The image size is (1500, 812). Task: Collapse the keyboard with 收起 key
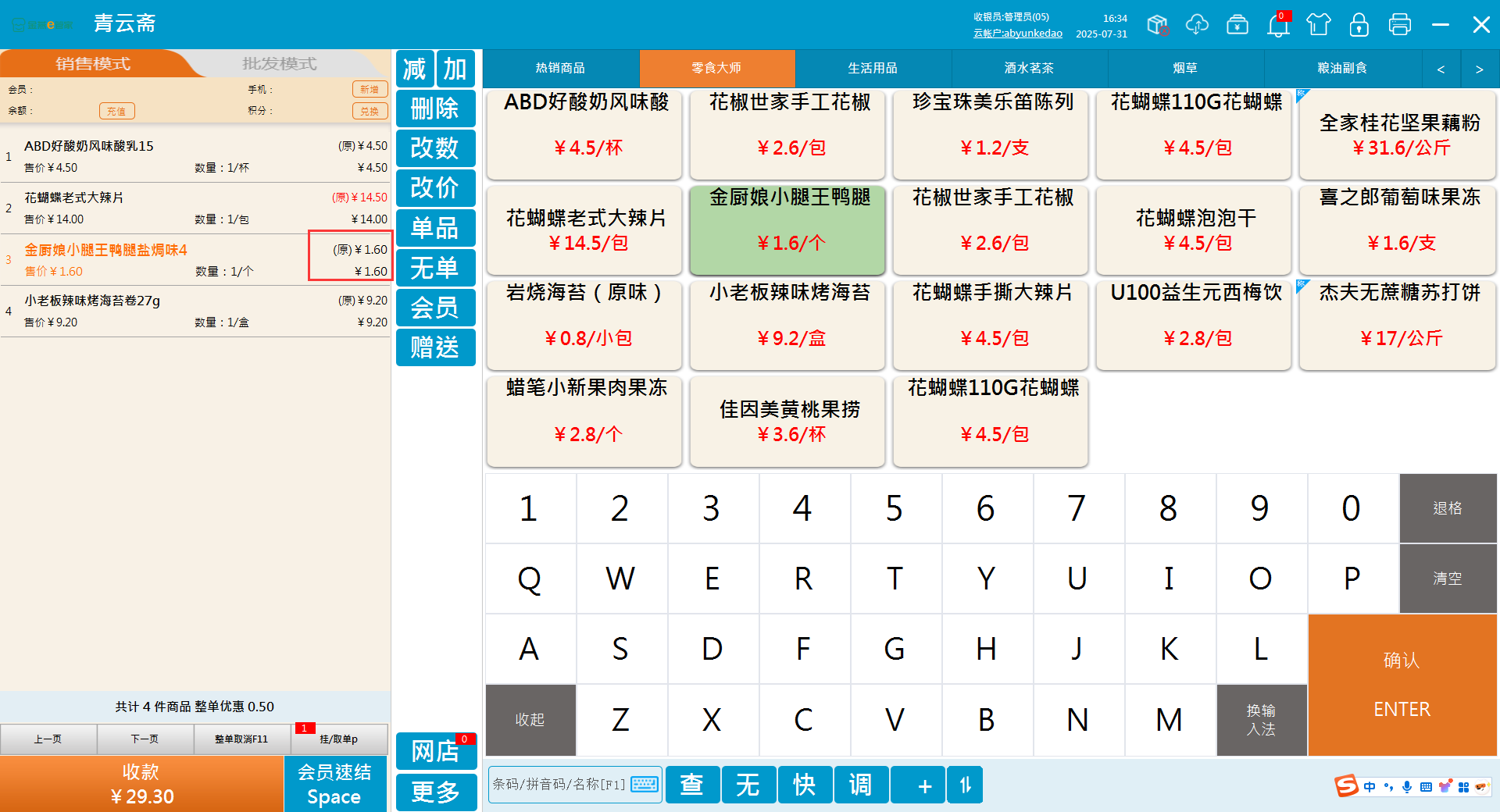point(530,720)
